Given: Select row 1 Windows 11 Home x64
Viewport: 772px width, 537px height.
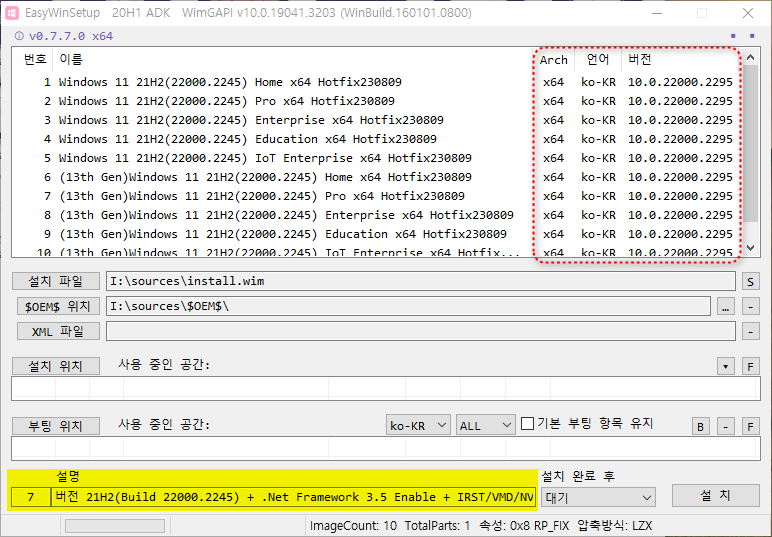Looking at the screenshot, I should pyautogui.click(x=377, y=82).
